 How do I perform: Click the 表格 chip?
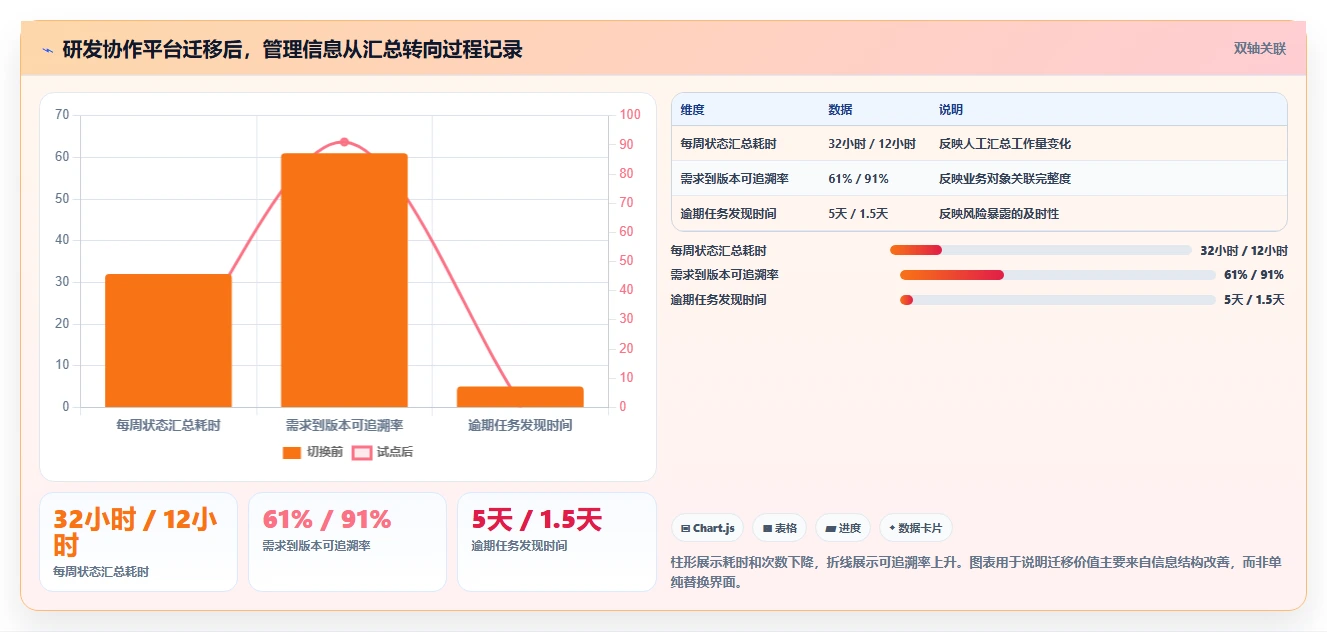click(780, 528)
